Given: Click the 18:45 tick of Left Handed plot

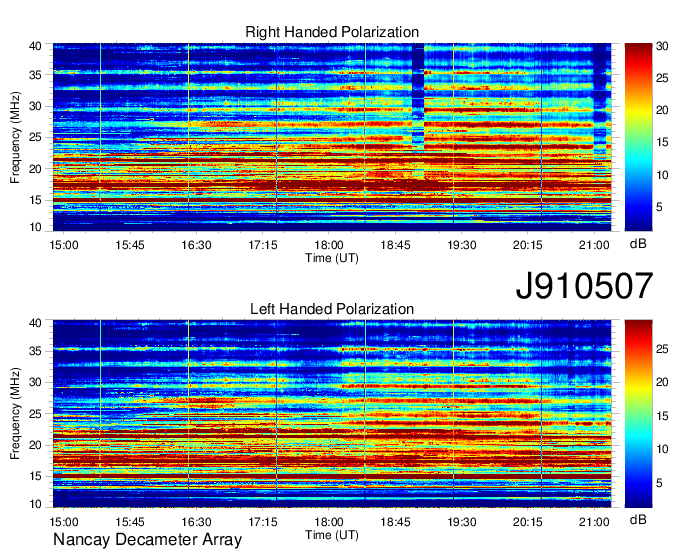Looking at the screenshot, I should [x=395, y=522].
